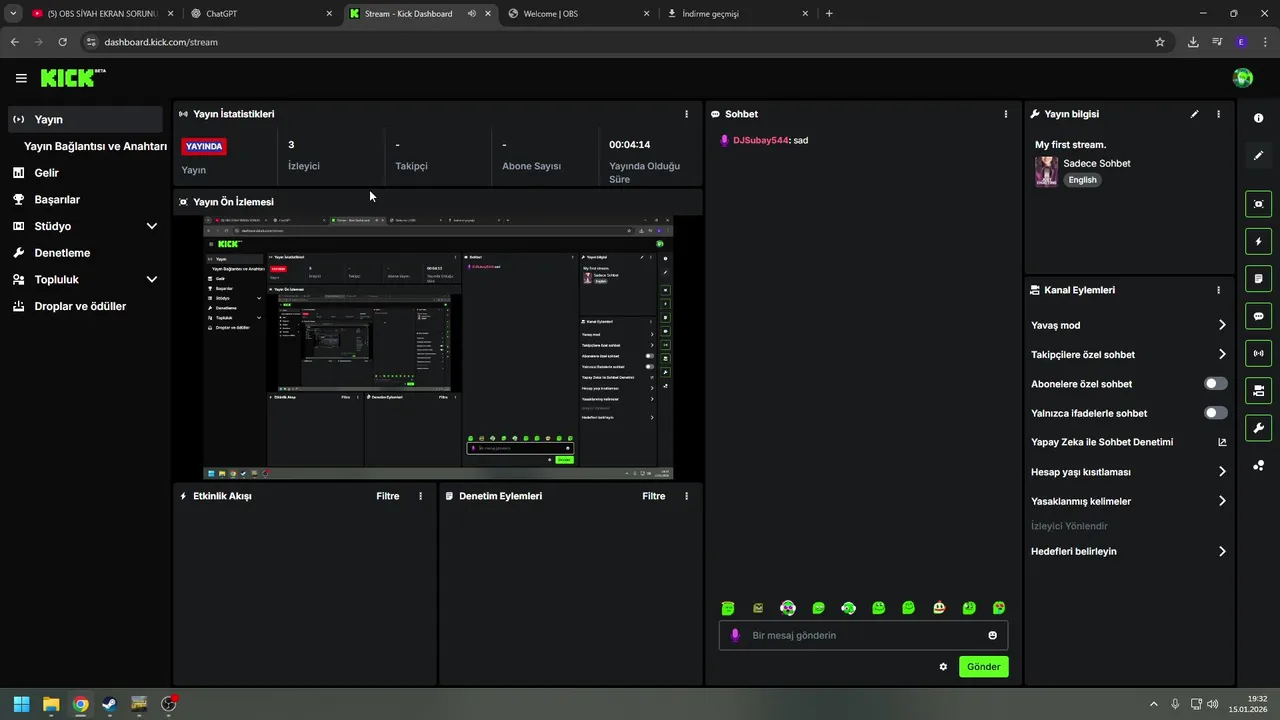Toggle Yalnızca ifadelerle sohbet switch
Screen dimensions: 1280x720
point(1216,413)
